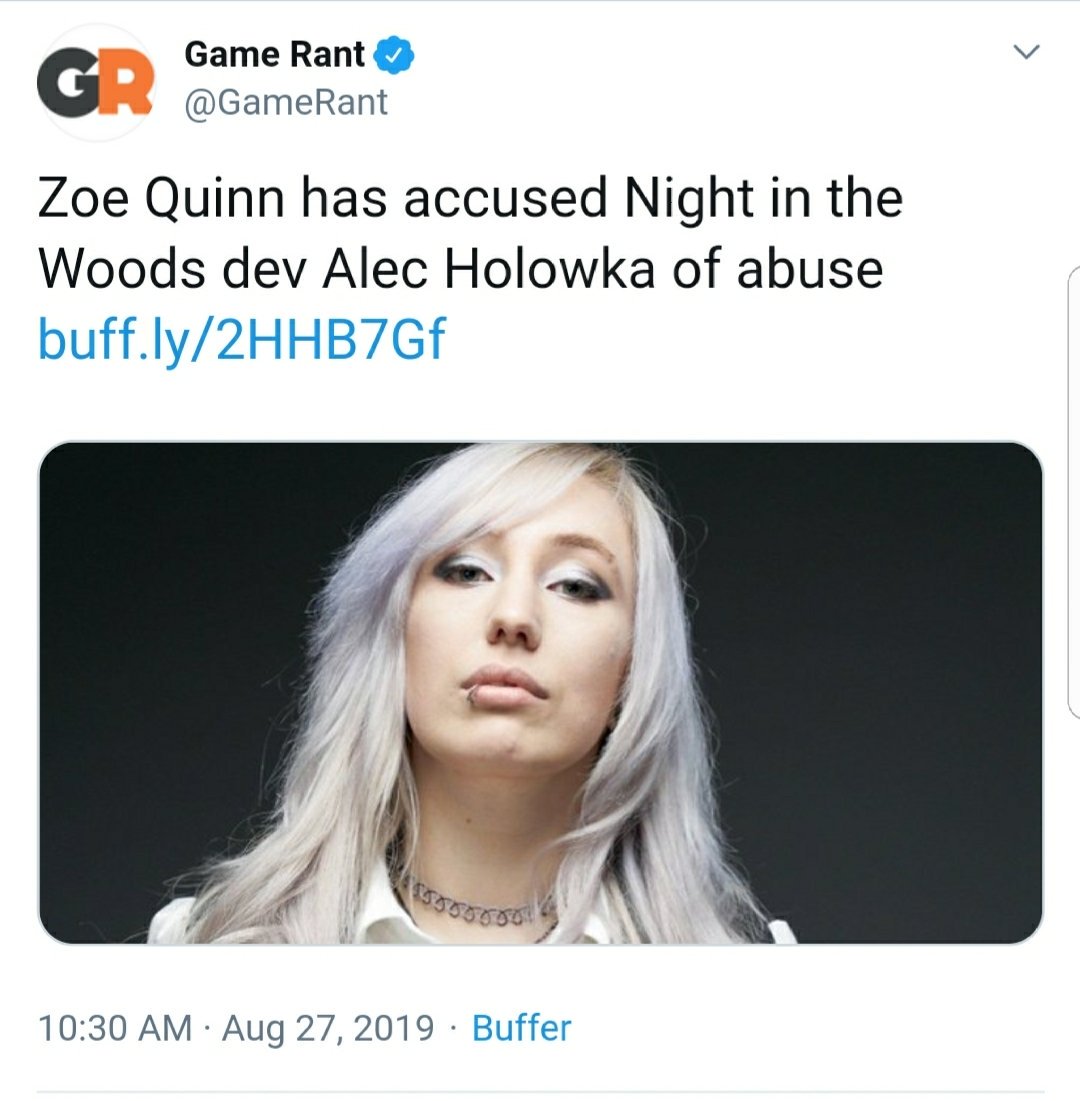Screen dimensions: 1080x1101
Task: View the attached tweet photo
Action: tap(541, 693)
